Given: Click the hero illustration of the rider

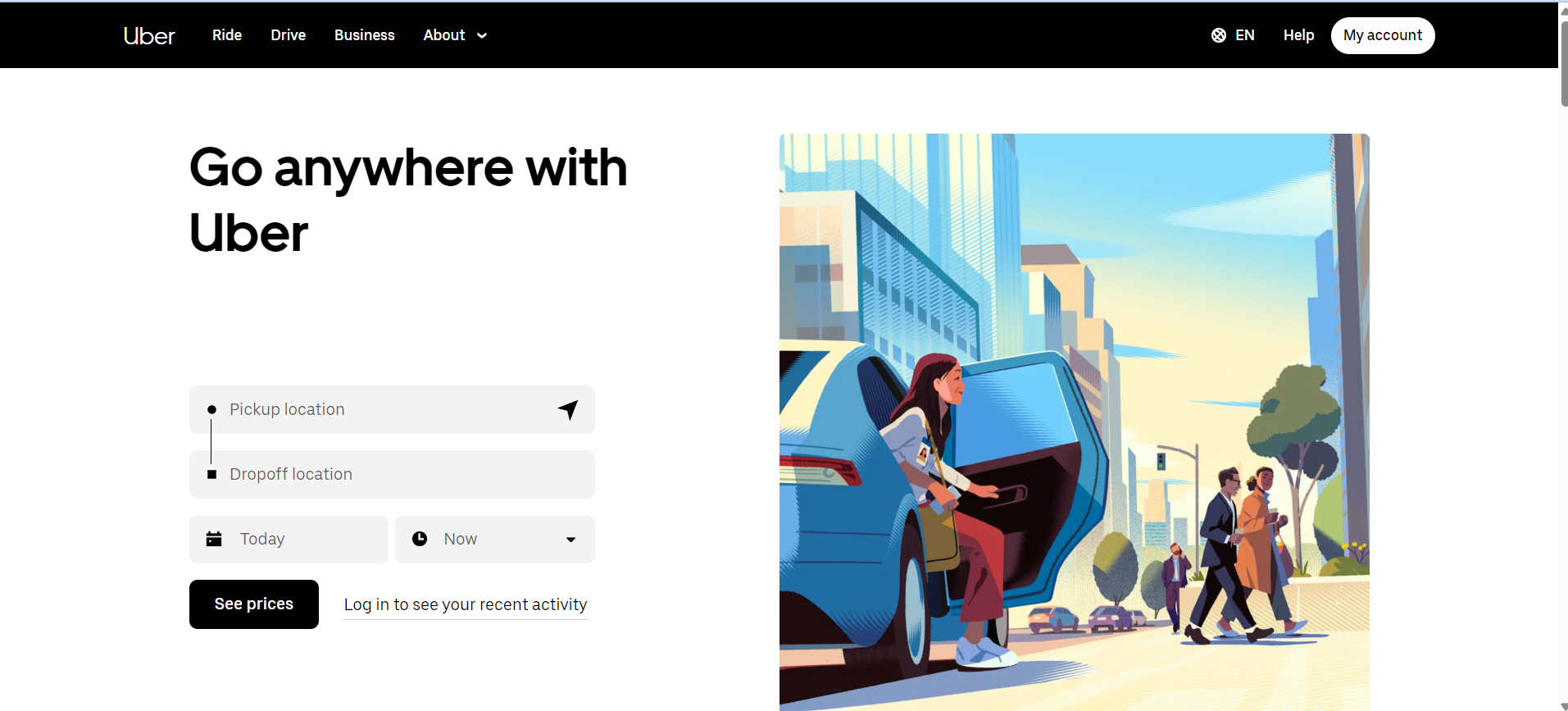Looking at the screenshot, I should click(1074, 422).
